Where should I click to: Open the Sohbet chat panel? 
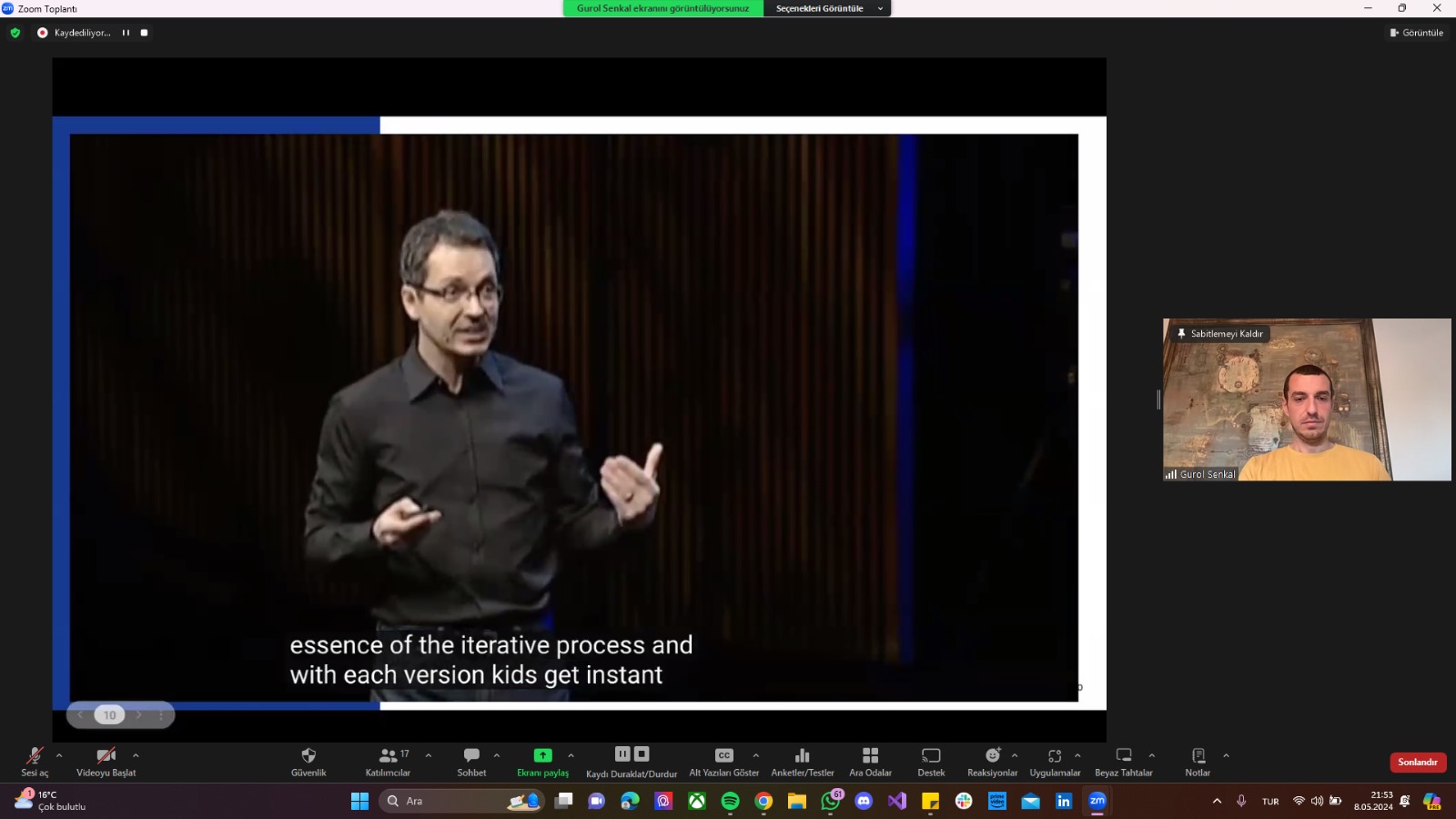pos(471,756)
